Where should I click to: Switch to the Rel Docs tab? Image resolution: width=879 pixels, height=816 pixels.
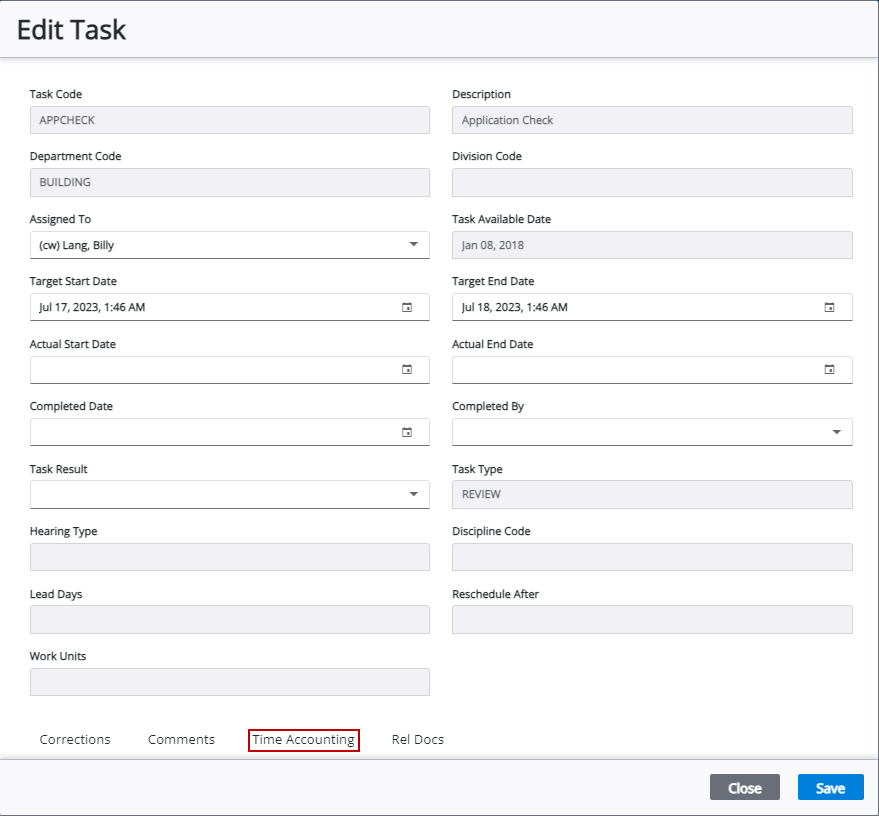point(417,739)
